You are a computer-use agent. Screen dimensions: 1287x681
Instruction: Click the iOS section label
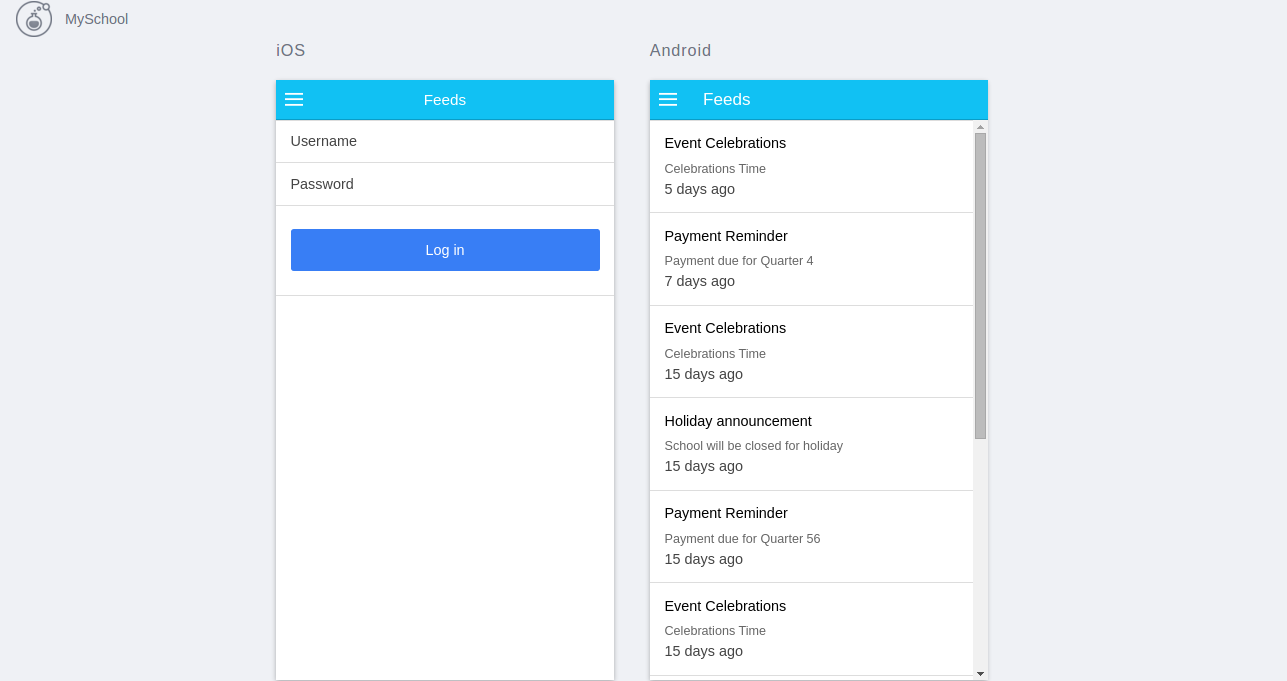pos(291,51)
